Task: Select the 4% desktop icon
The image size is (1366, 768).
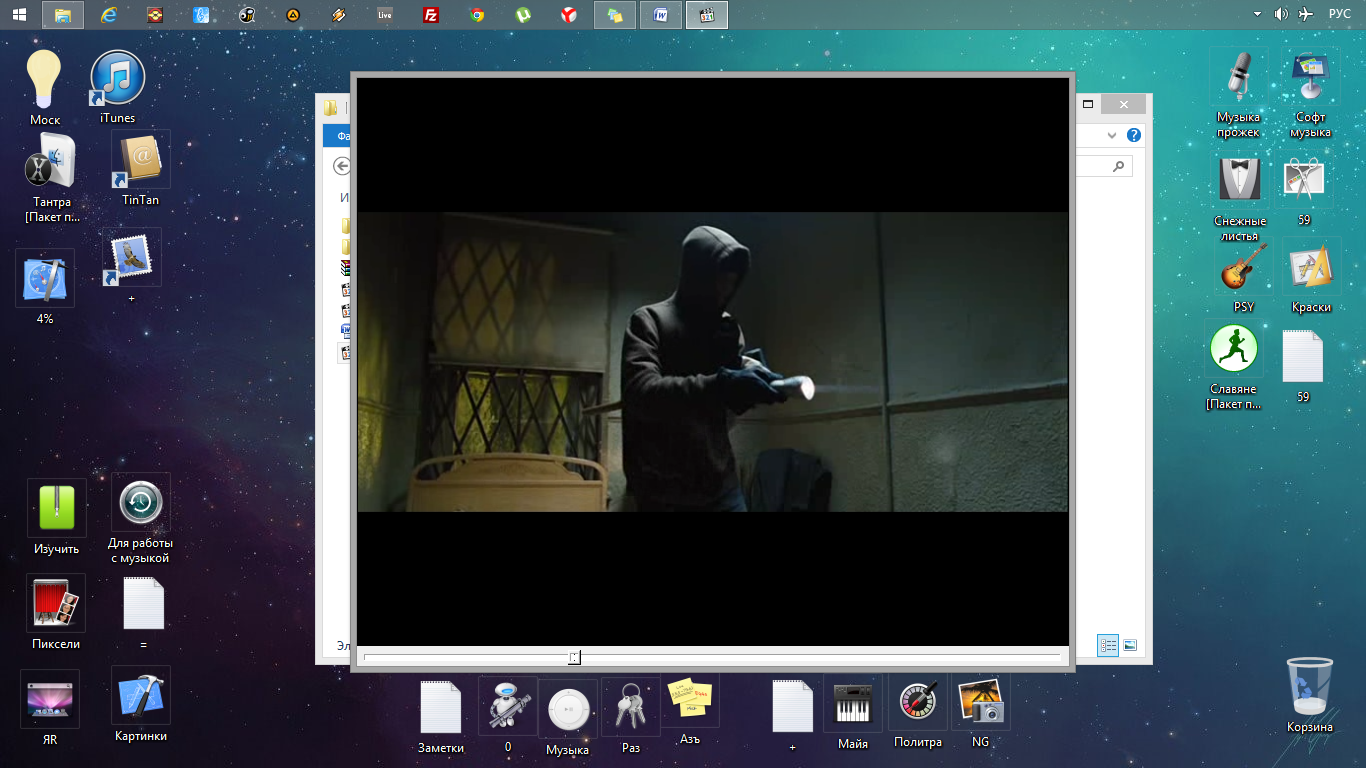Action: pos(45,287)
